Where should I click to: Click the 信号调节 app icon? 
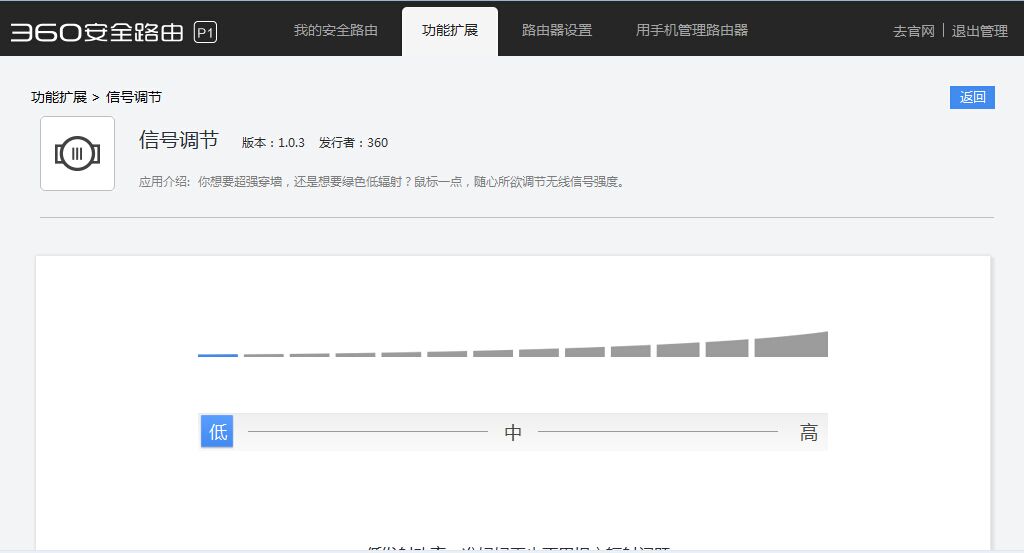pos(77,153)
